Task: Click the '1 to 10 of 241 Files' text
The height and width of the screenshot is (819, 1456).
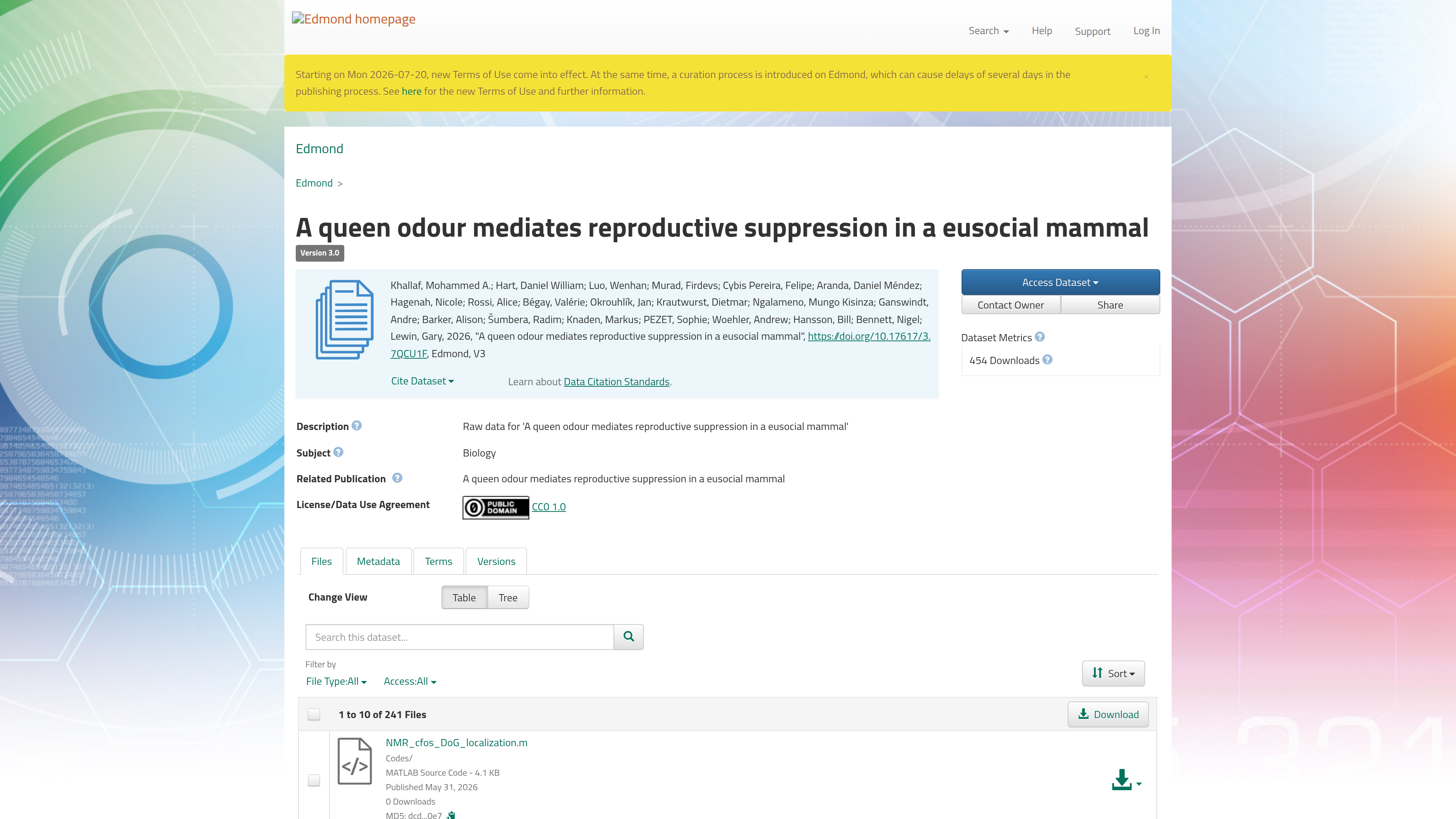Action: [382, 714]
